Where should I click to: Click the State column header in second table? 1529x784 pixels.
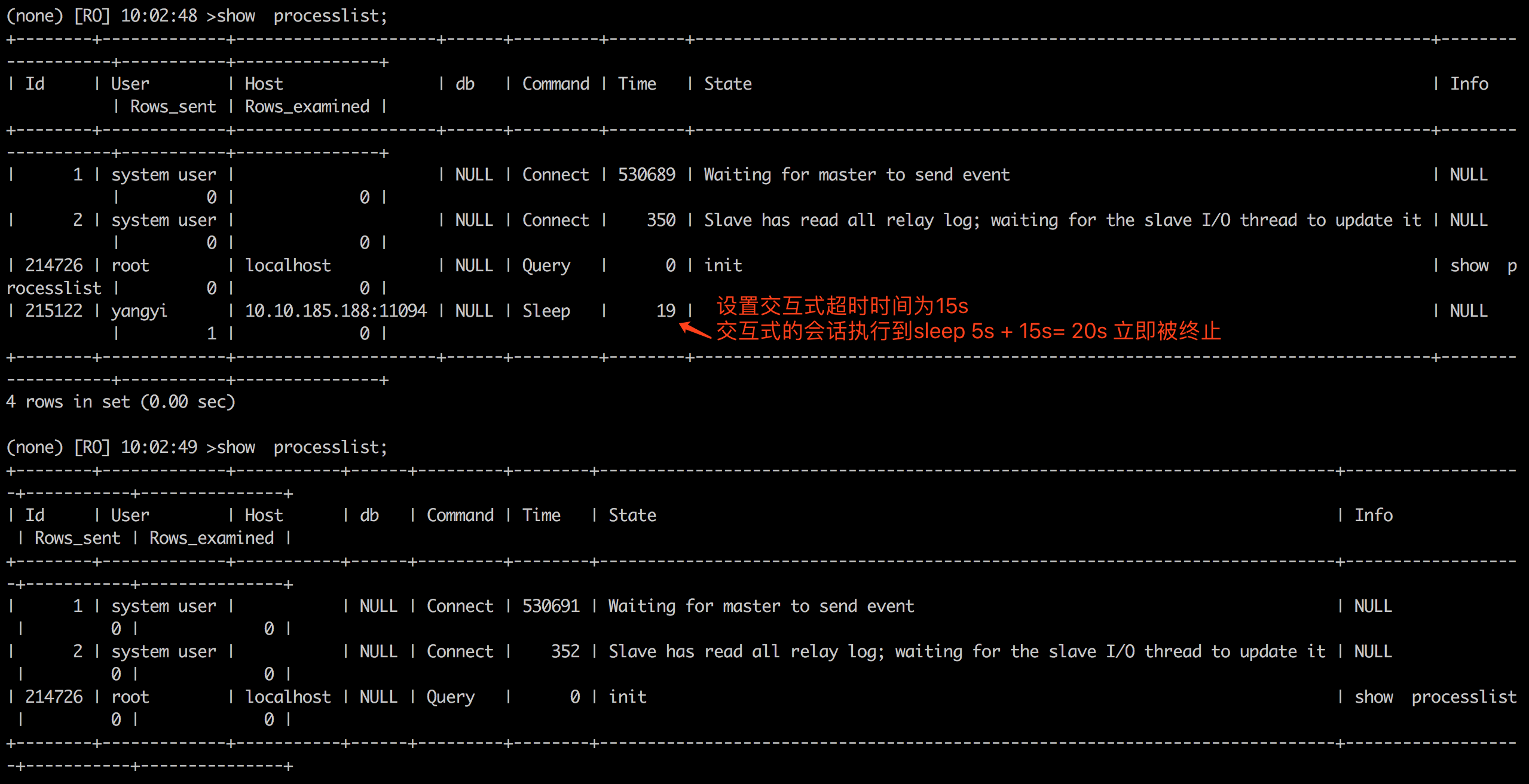pyautogui.click(x=632, y=514)
